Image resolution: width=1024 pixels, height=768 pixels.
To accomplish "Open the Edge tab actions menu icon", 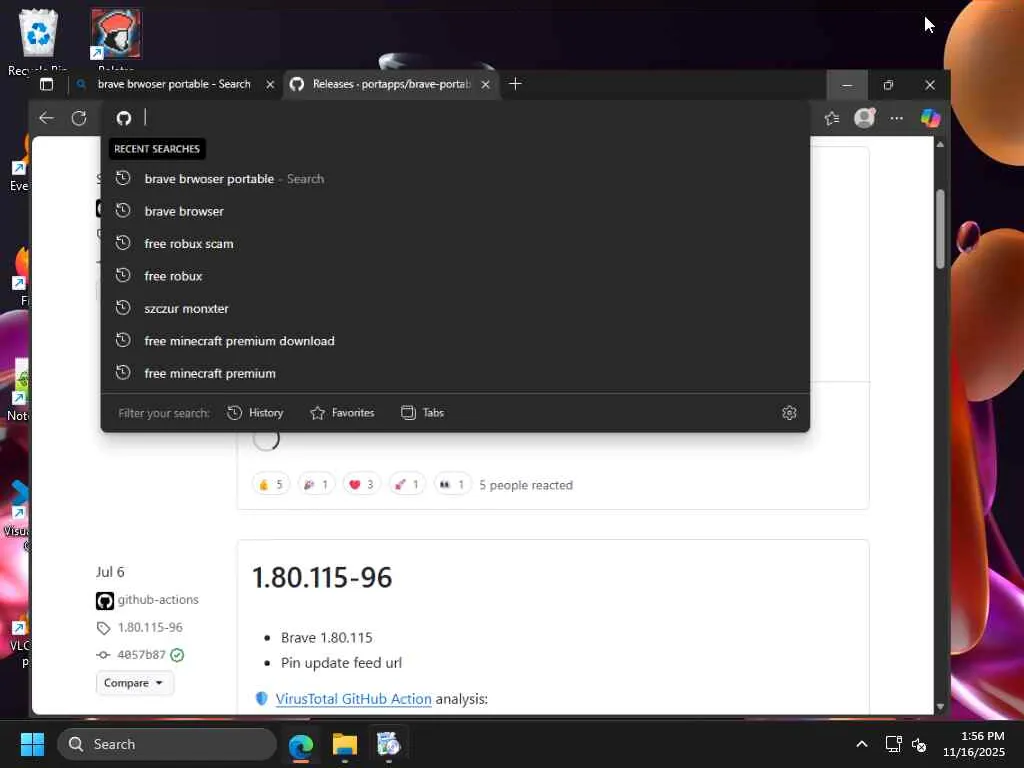I will [46, 84].
